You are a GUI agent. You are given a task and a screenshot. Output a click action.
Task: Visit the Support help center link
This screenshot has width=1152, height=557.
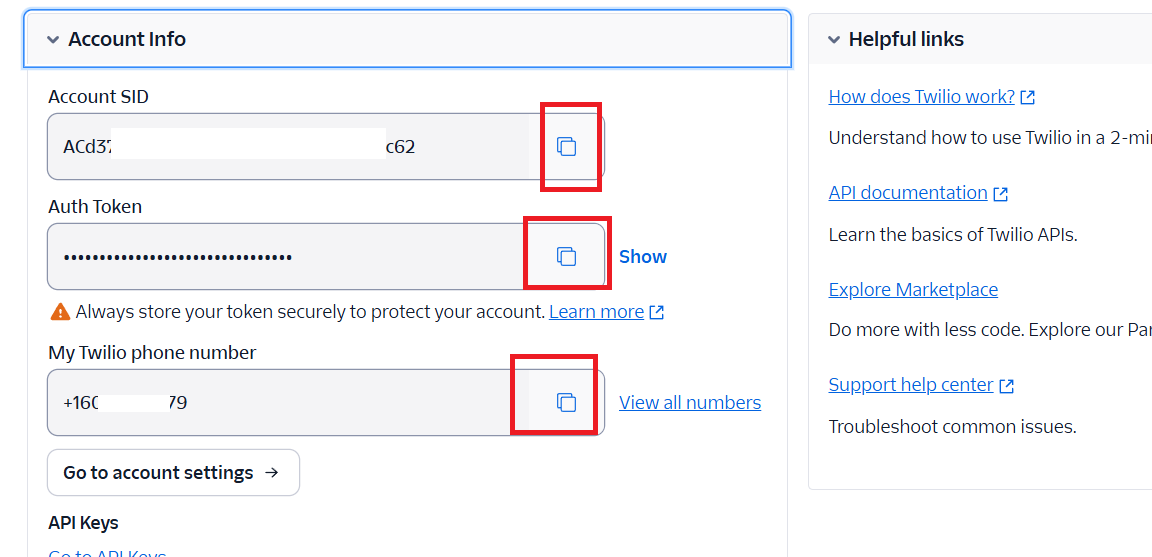click(x=910, y=385)
